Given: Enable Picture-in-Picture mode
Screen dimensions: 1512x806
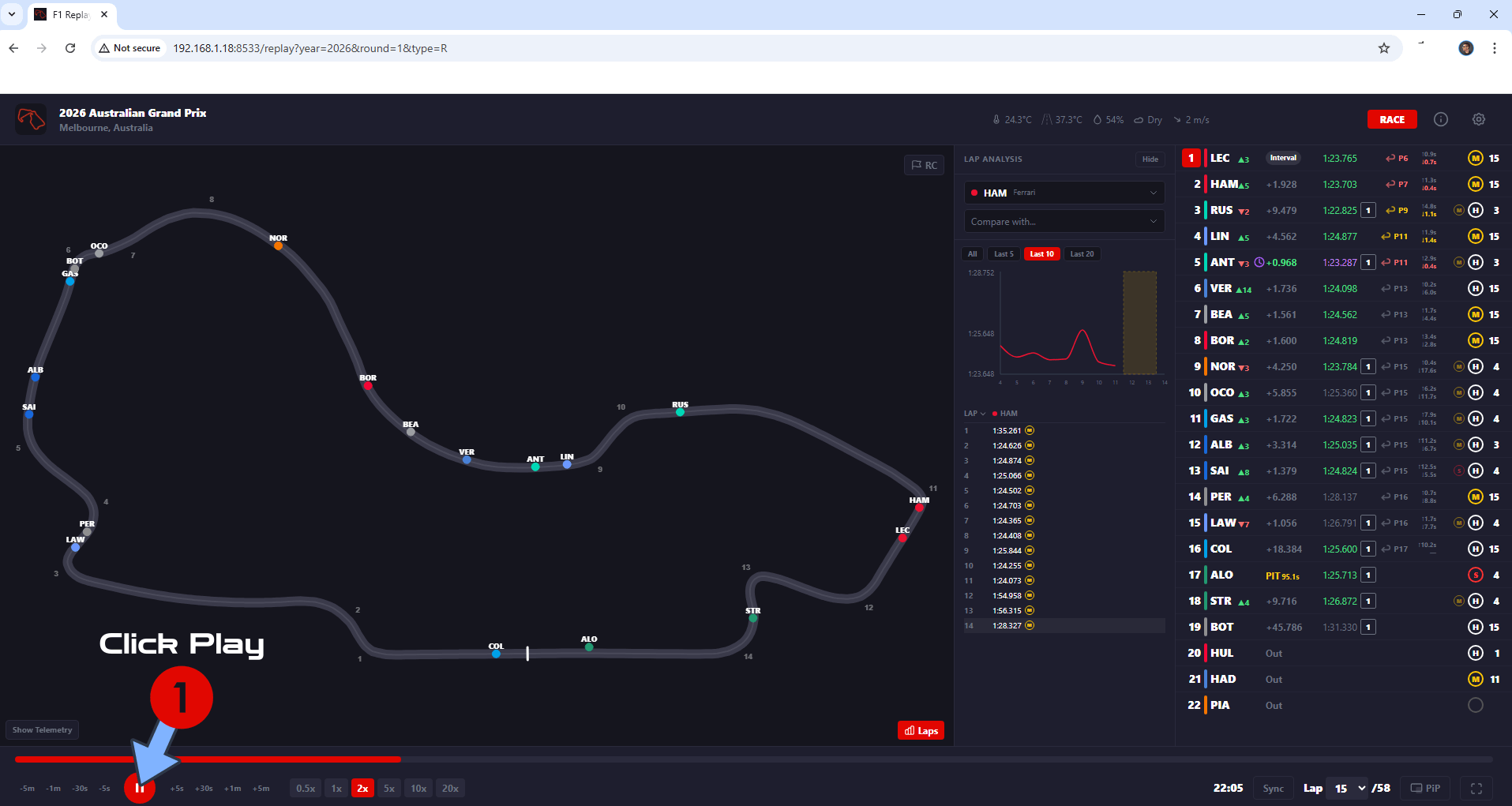Looking at the screenshot, I should (1426, 788).
